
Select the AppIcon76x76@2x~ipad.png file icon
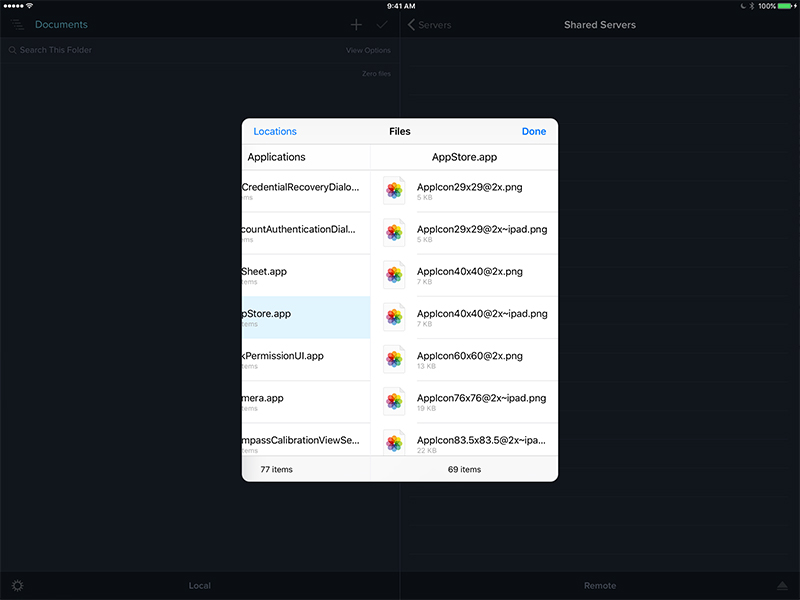click(394, 402)
